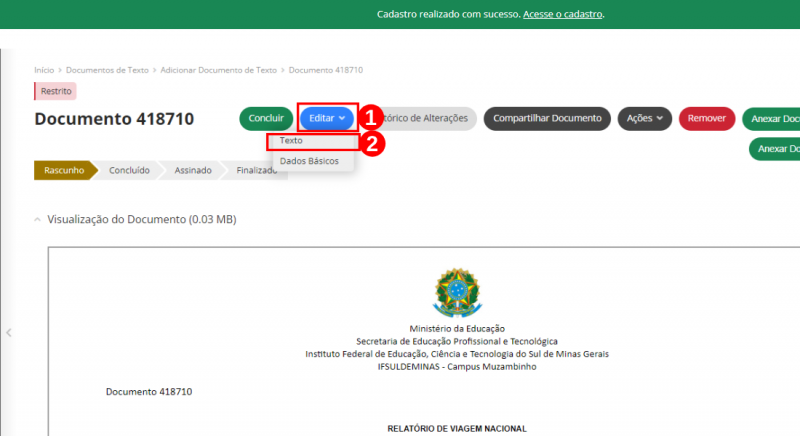Select the Assinado status step

[x=193, y=170]
